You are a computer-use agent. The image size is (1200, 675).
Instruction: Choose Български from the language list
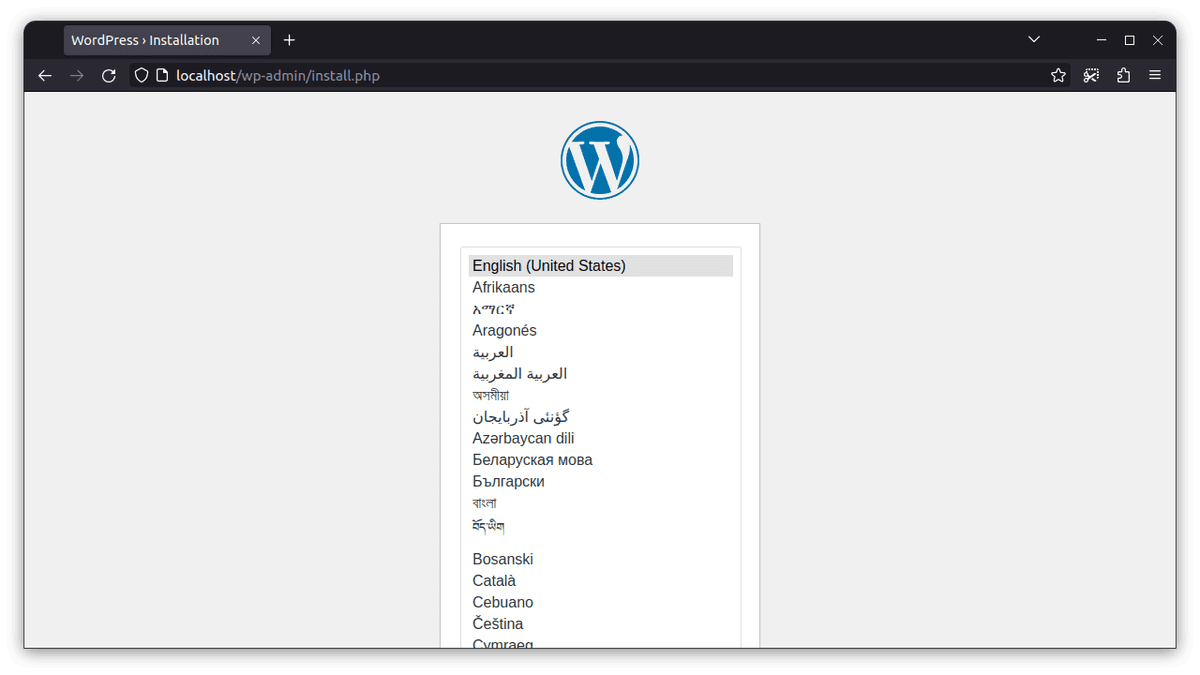(x=508, y=481)
